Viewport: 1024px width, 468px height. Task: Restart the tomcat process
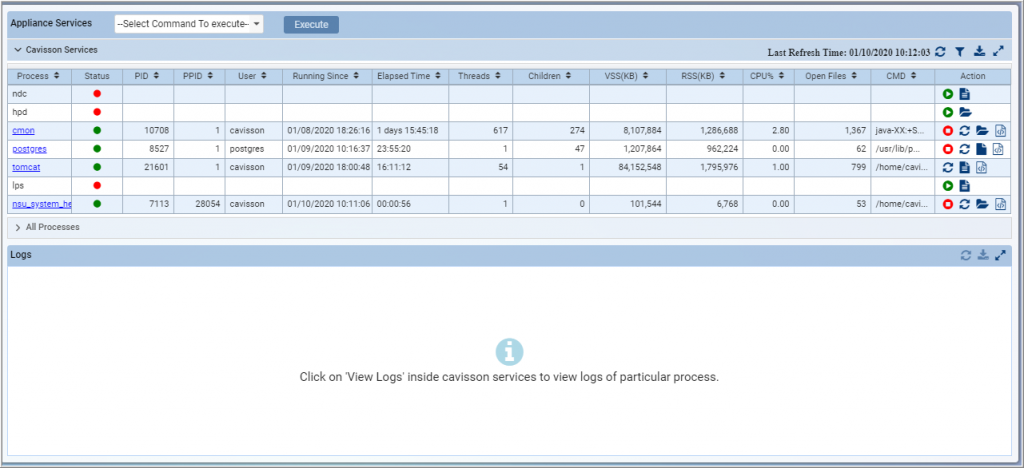(948, 167)
